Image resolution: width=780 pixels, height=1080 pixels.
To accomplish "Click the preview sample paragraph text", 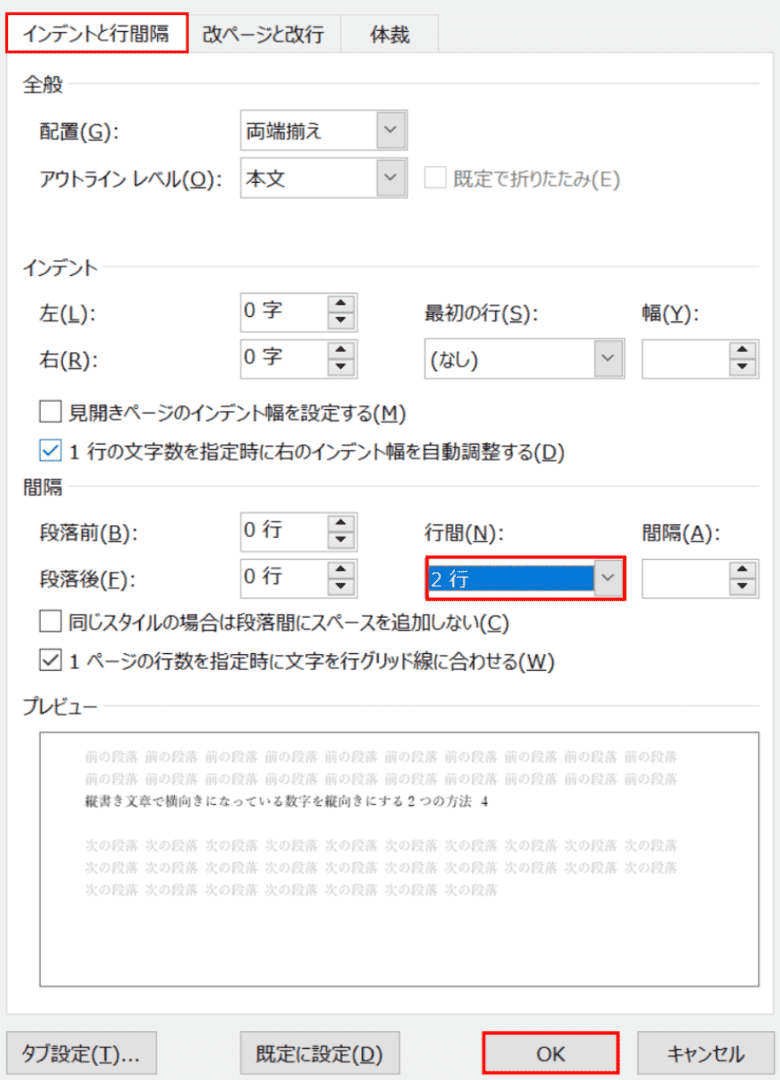I will [x=286, y=801].
